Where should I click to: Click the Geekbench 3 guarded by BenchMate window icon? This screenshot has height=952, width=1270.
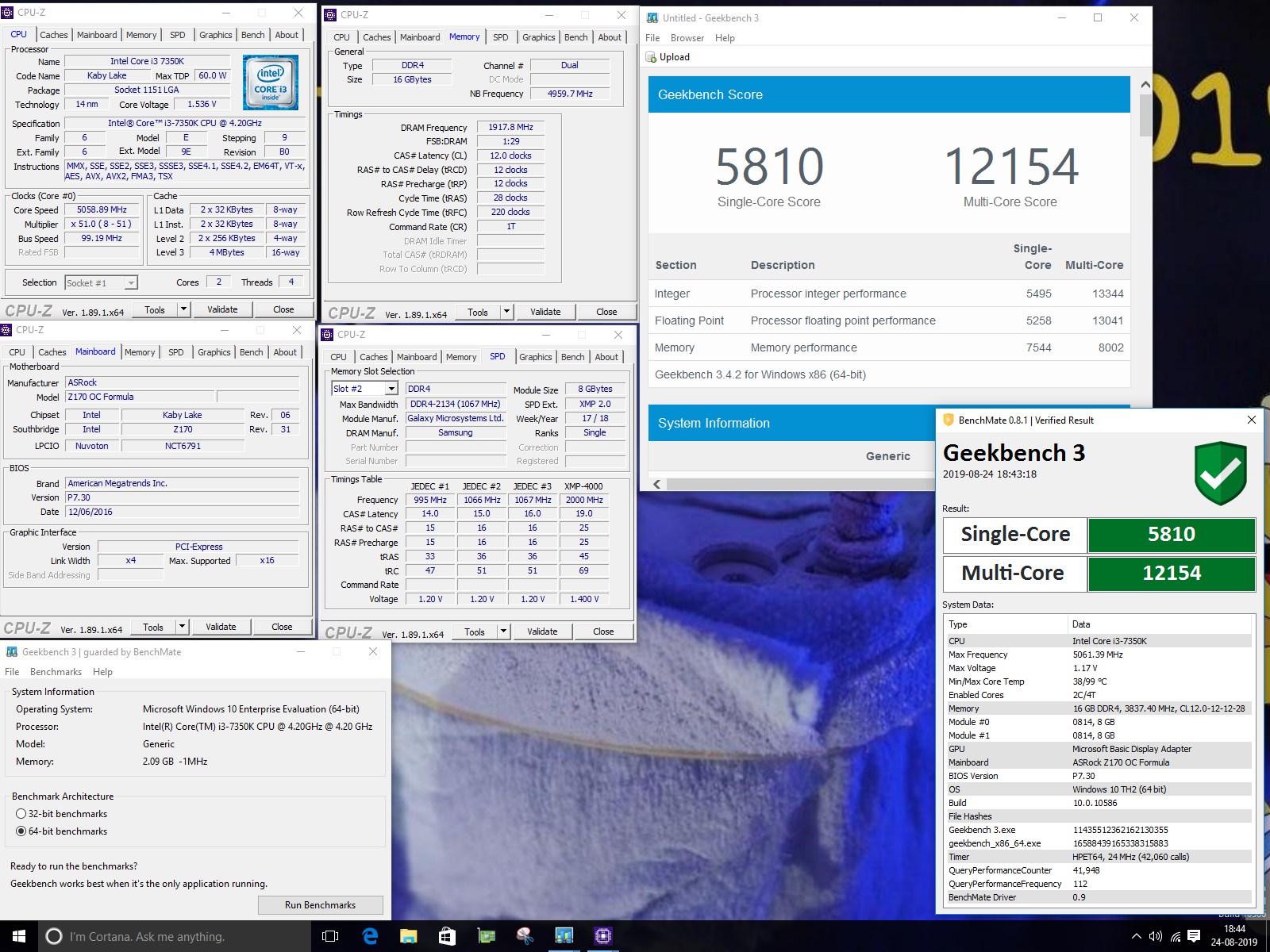tap(12, 652)
